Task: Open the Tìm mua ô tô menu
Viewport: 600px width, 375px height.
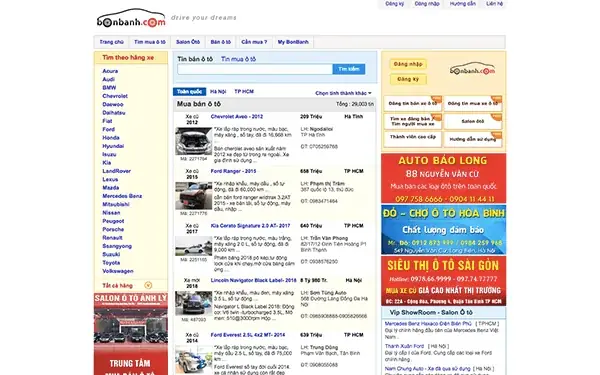Action: click(150, 42)
